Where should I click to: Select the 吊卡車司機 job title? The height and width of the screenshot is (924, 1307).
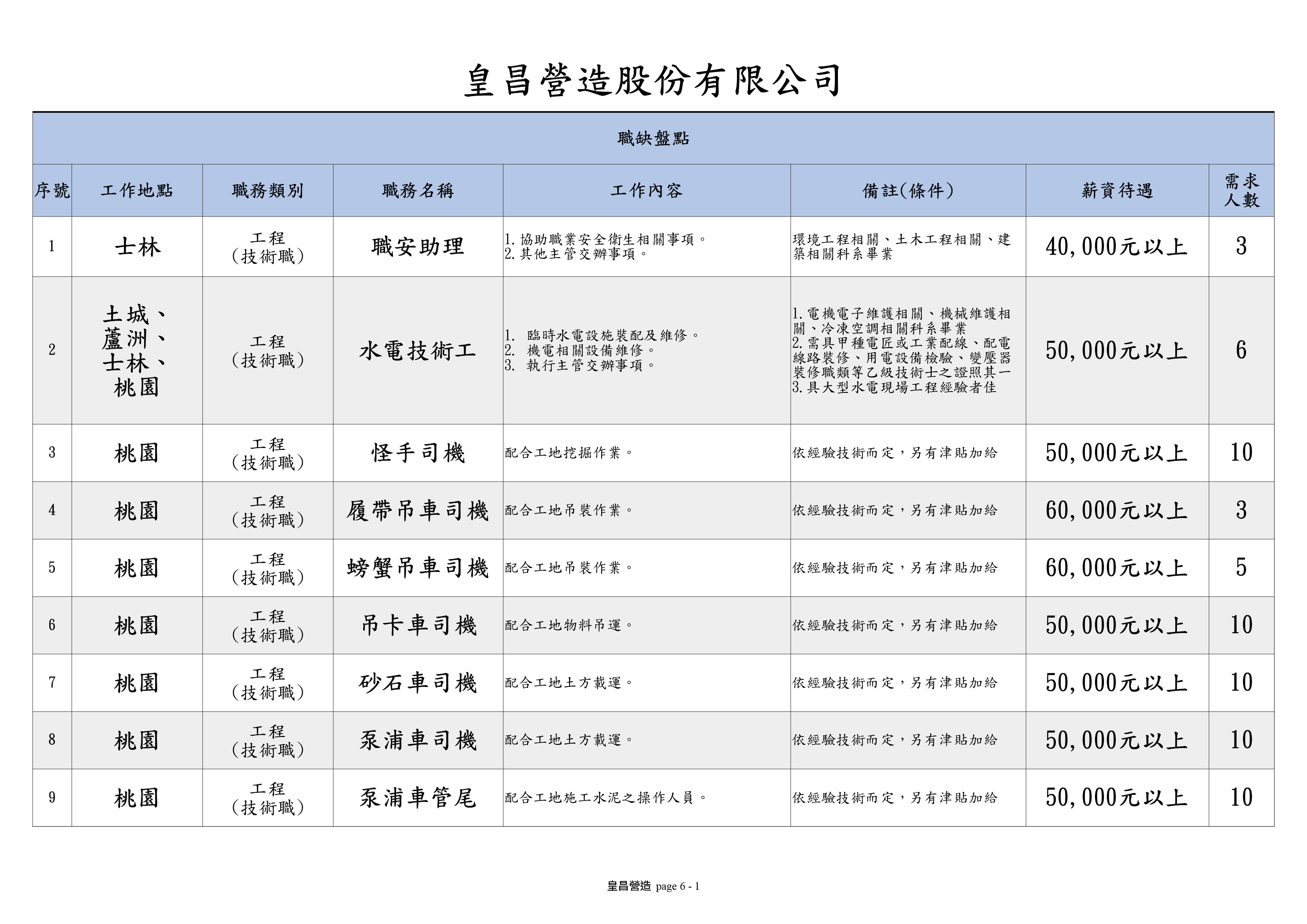pos(418,626)
